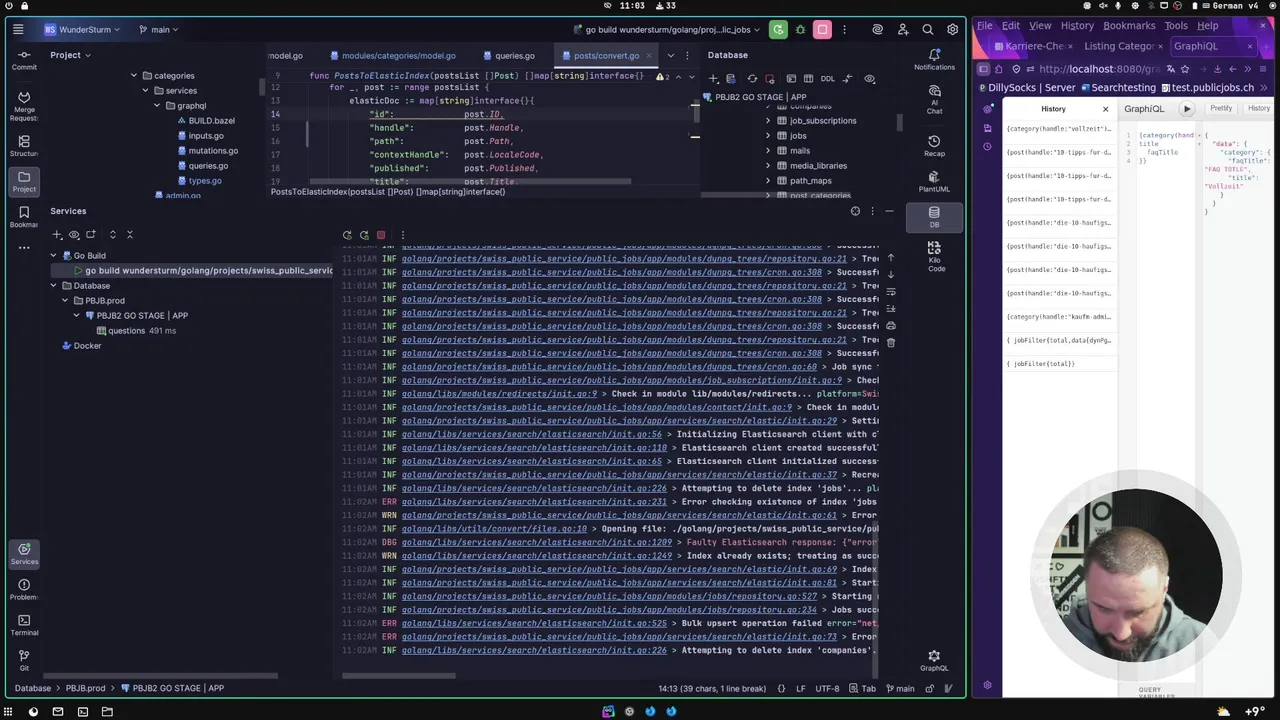The width and height of the screenshot is (1280, 720).
Task: Toggle the view options eye in Services
Action: pos(74,234)
